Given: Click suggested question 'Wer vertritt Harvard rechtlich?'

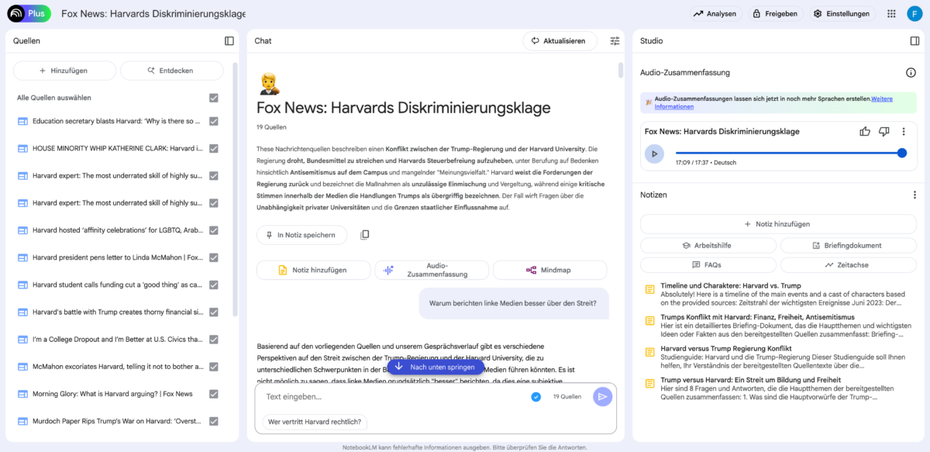Looking at the screenshot, I should pos(315,422).
